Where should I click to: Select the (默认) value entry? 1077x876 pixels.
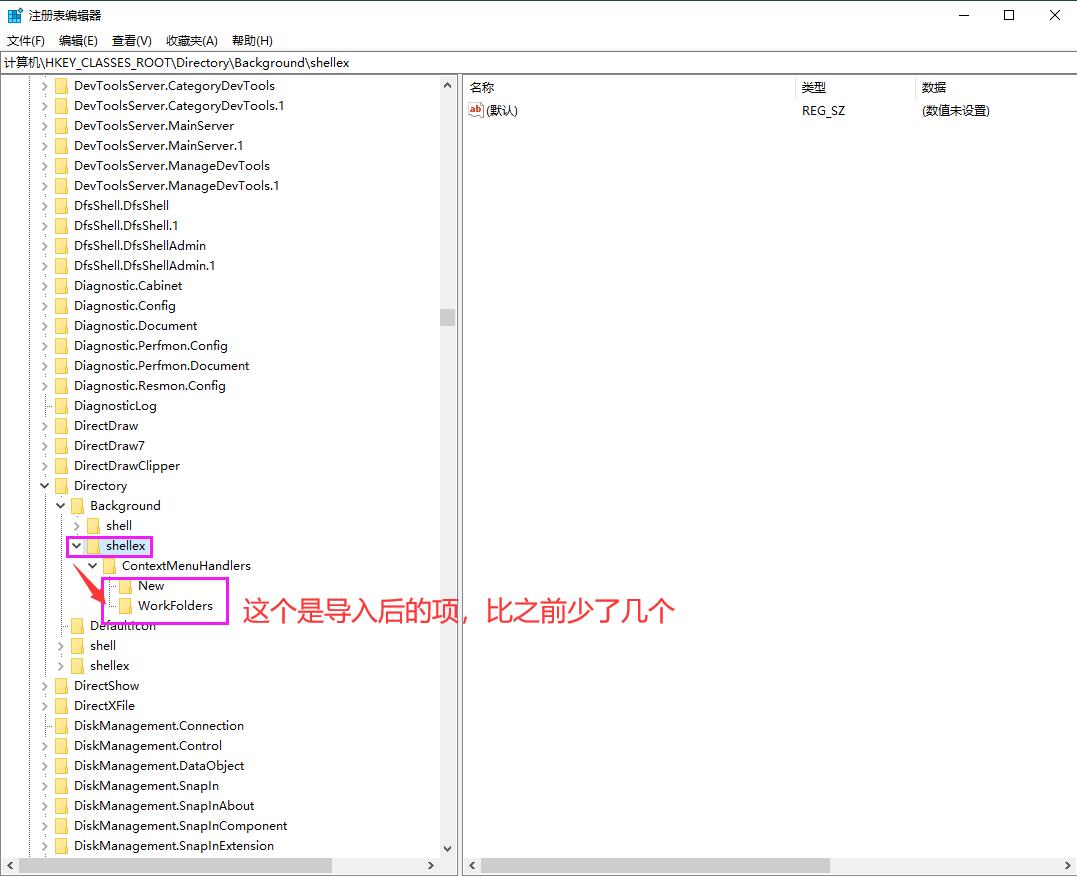point(501,111)
